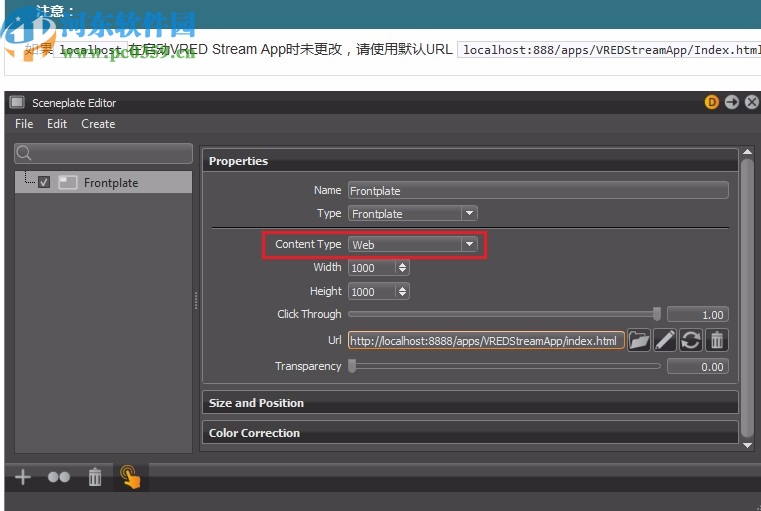Viewport: 761px width, 511px height.
Task: Click the panel splitter handle
Action: pyautogui.click(x=196, y=300)
